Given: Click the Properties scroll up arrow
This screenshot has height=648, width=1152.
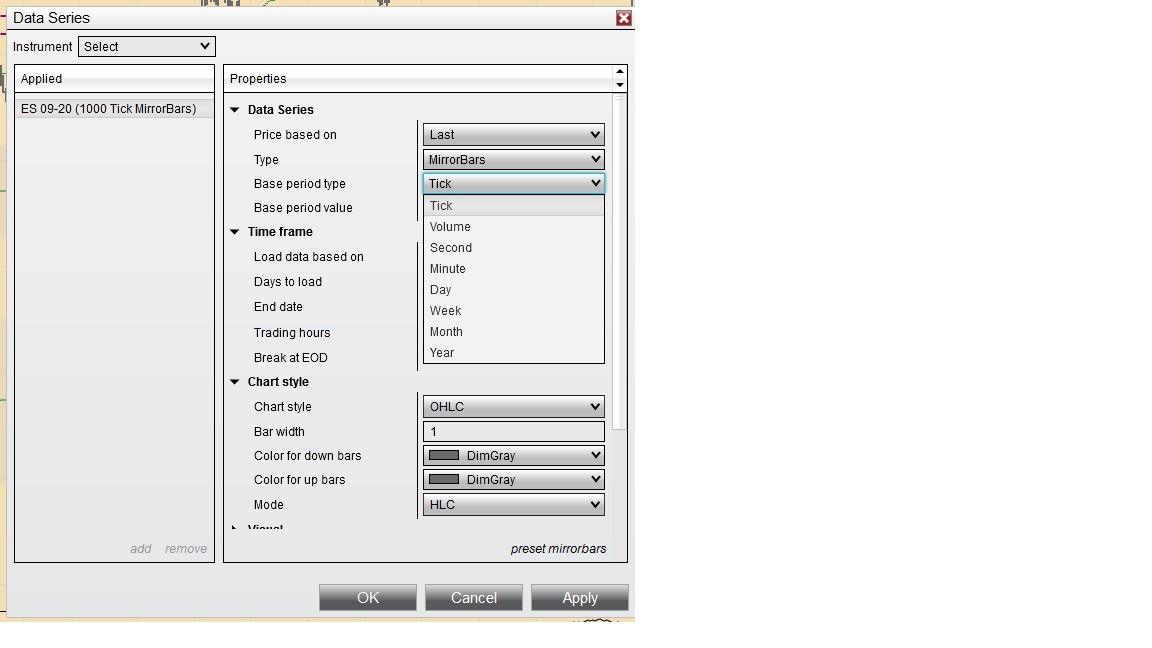Looking at the screenshot, I should (620, 72).
